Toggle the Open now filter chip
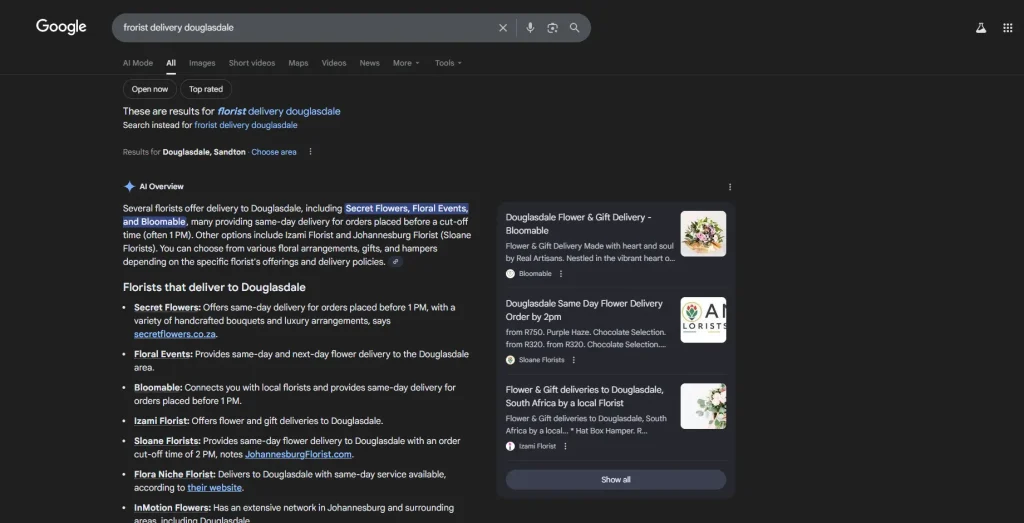Viewport: 1024px width, 523px height. click(150, 89)
